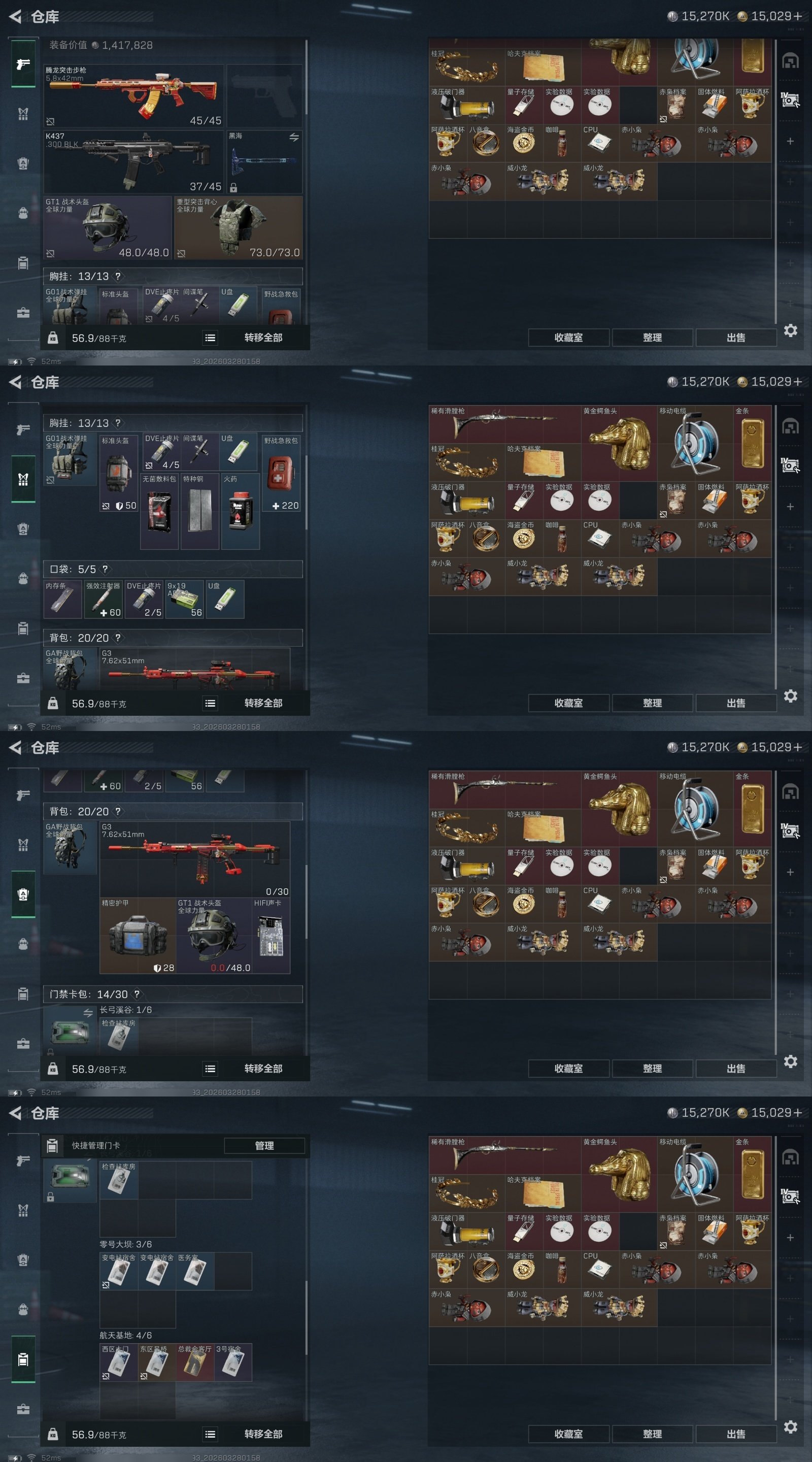Select the 特种钢 item in chest rig
Viewport: 812px width, 1462px height.
pyautogui.click(x=200, y=511)
